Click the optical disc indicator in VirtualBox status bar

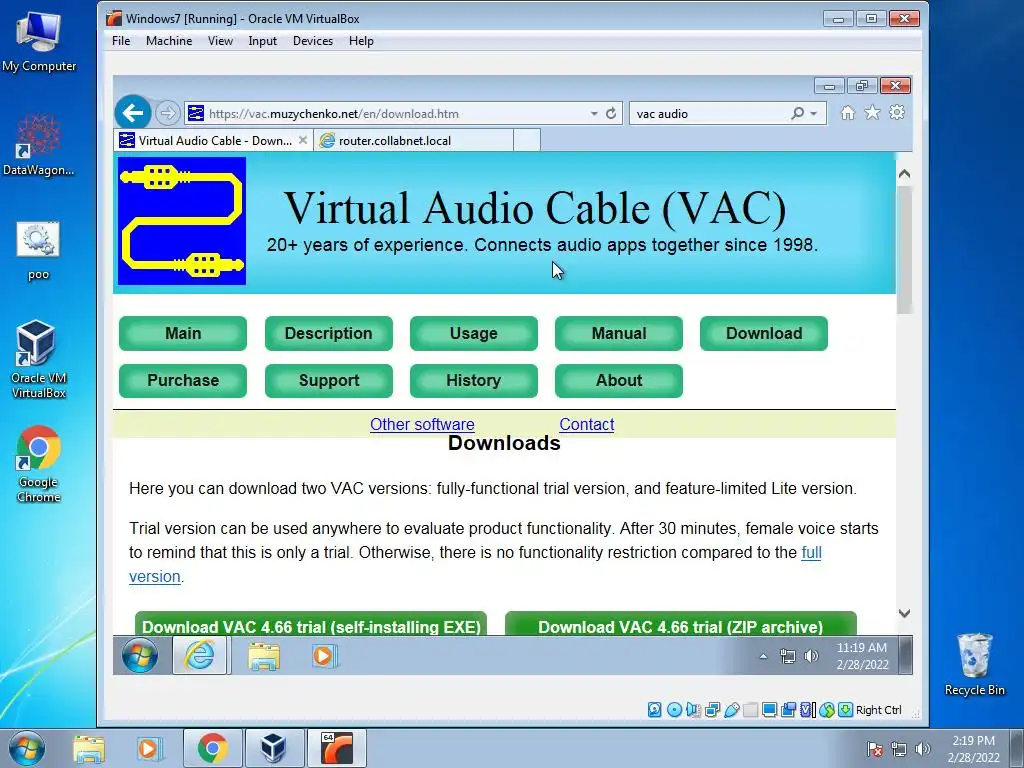click(675, 710)
